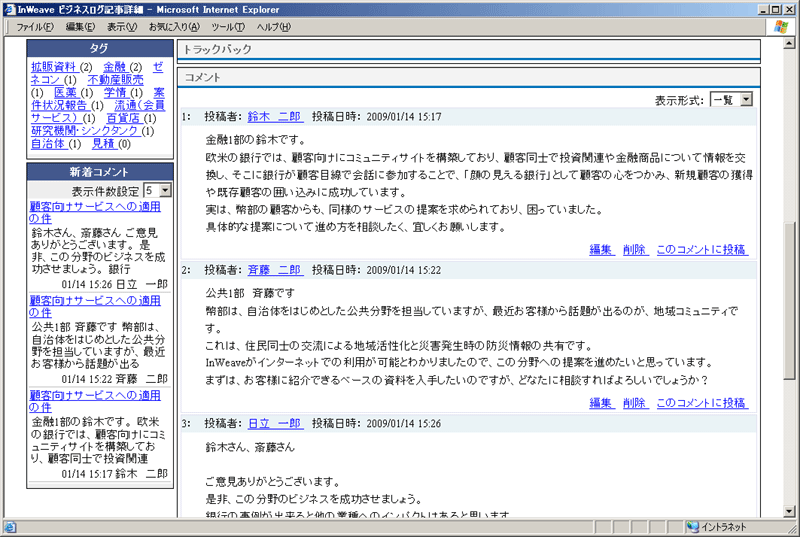
Task: Click the page icon at status bar left
Action: click(9, 527)
